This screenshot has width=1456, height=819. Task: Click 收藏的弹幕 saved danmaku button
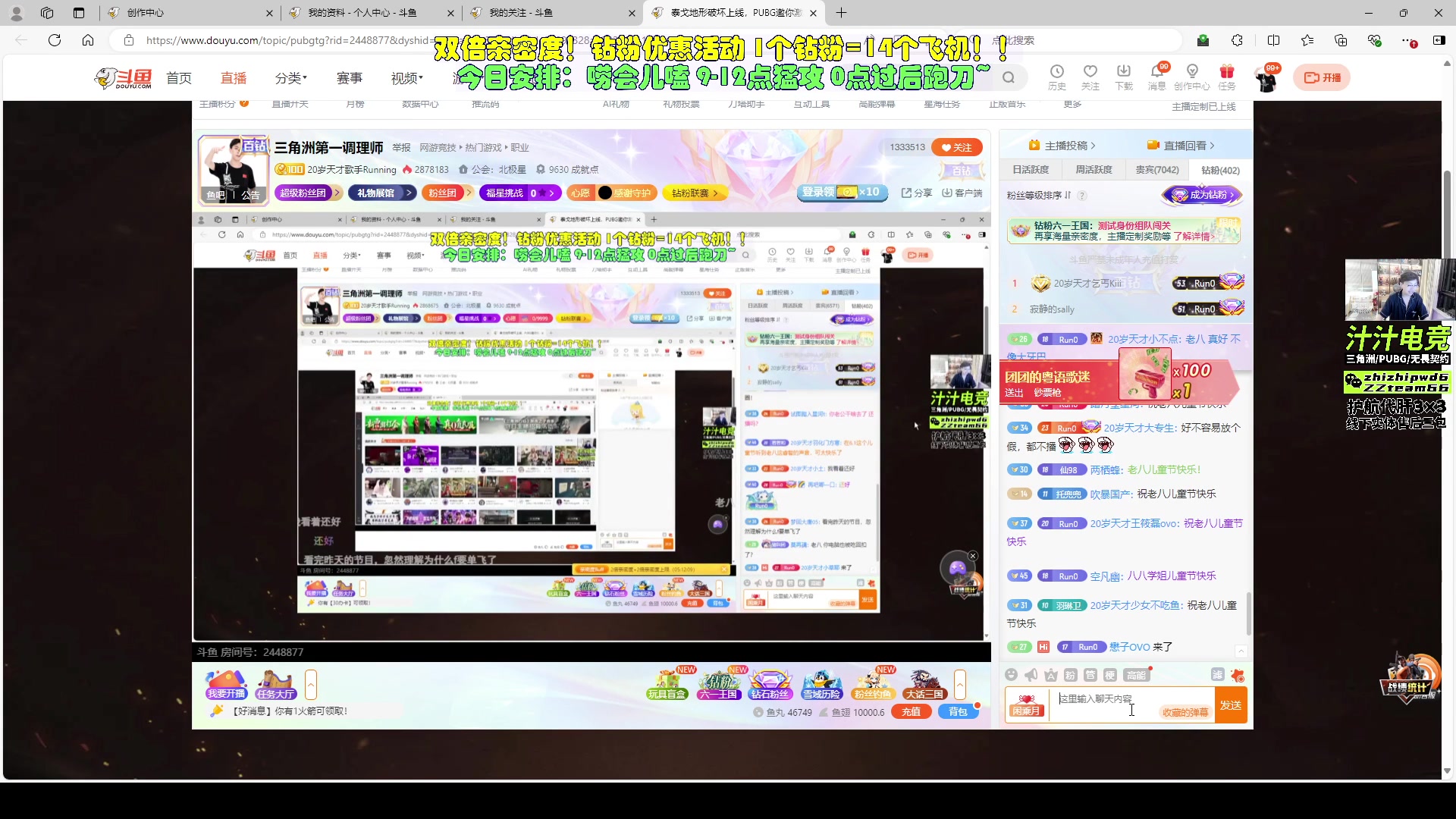tap(1185, 713)
